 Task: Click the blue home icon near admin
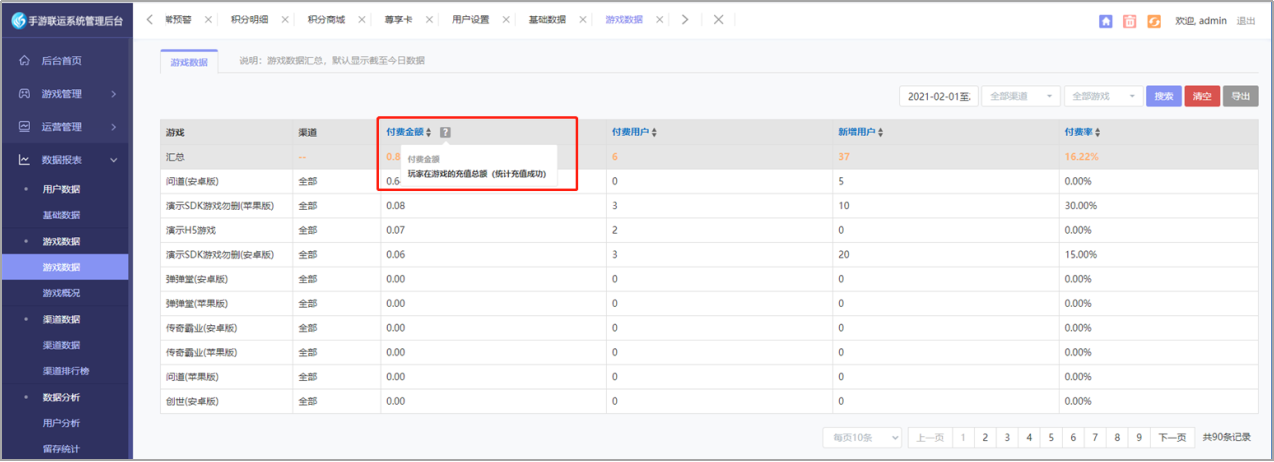pyautogui.click(x=1105, y=20)
